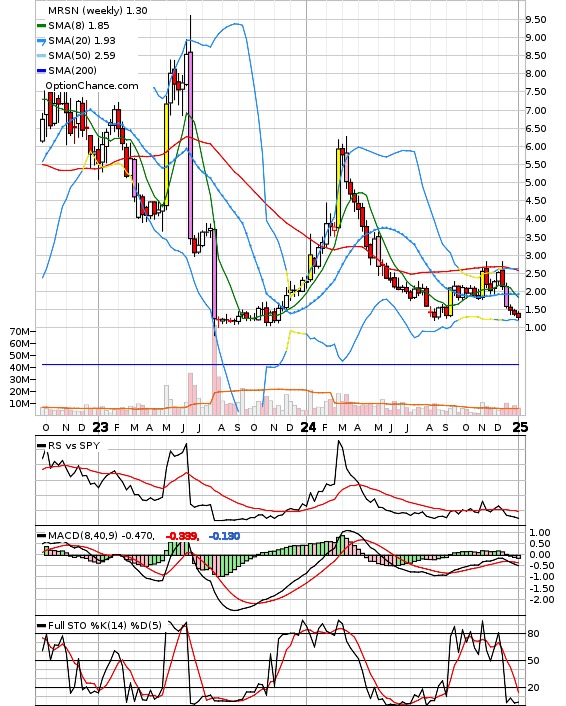Click the -2.00 MACD axis label
566x706 pixels.
click(x=542, y=600)
